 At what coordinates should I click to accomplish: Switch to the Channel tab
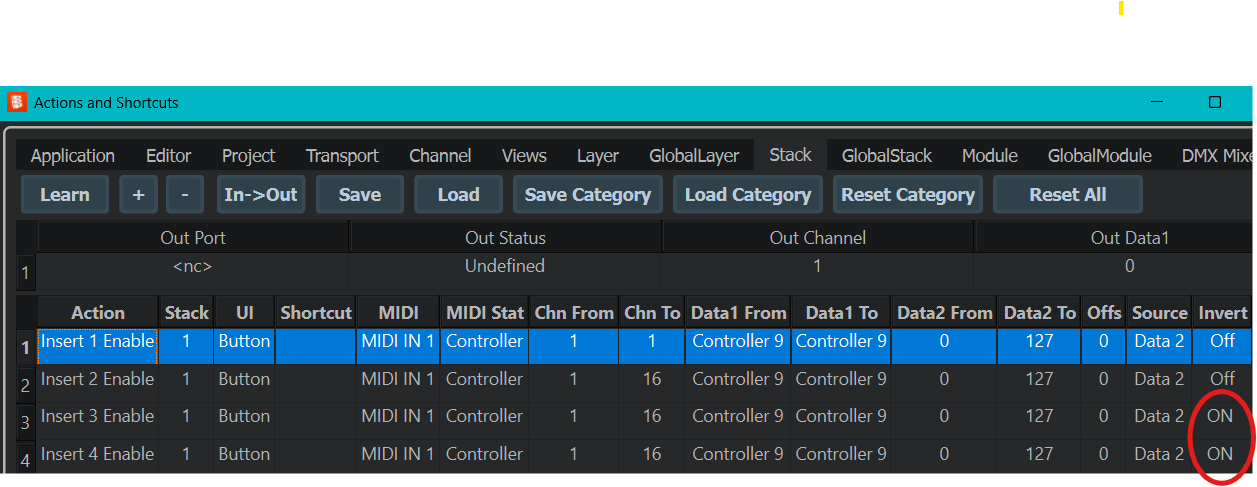point(440,156)
